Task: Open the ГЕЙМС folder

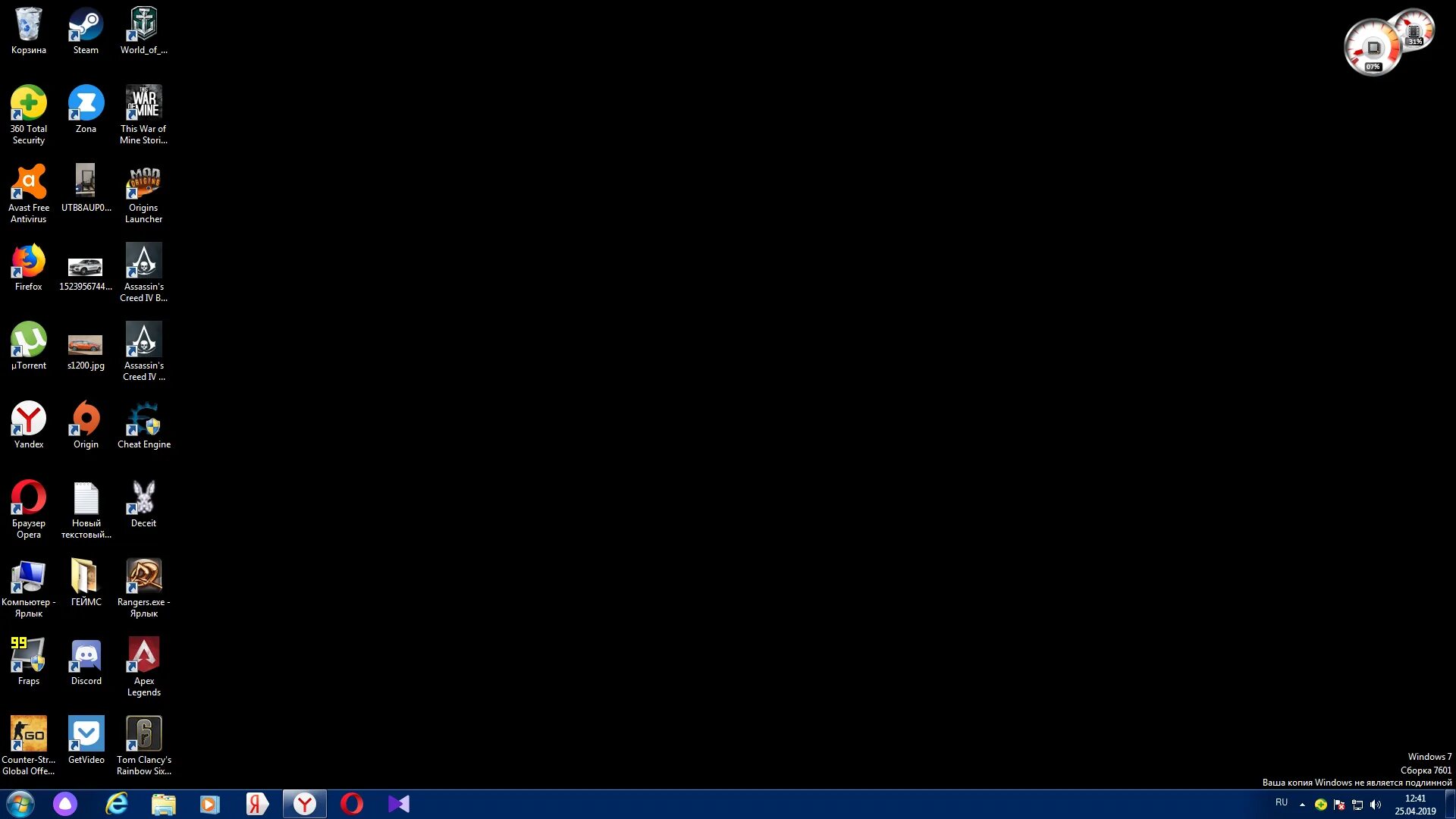Action: 86,578
